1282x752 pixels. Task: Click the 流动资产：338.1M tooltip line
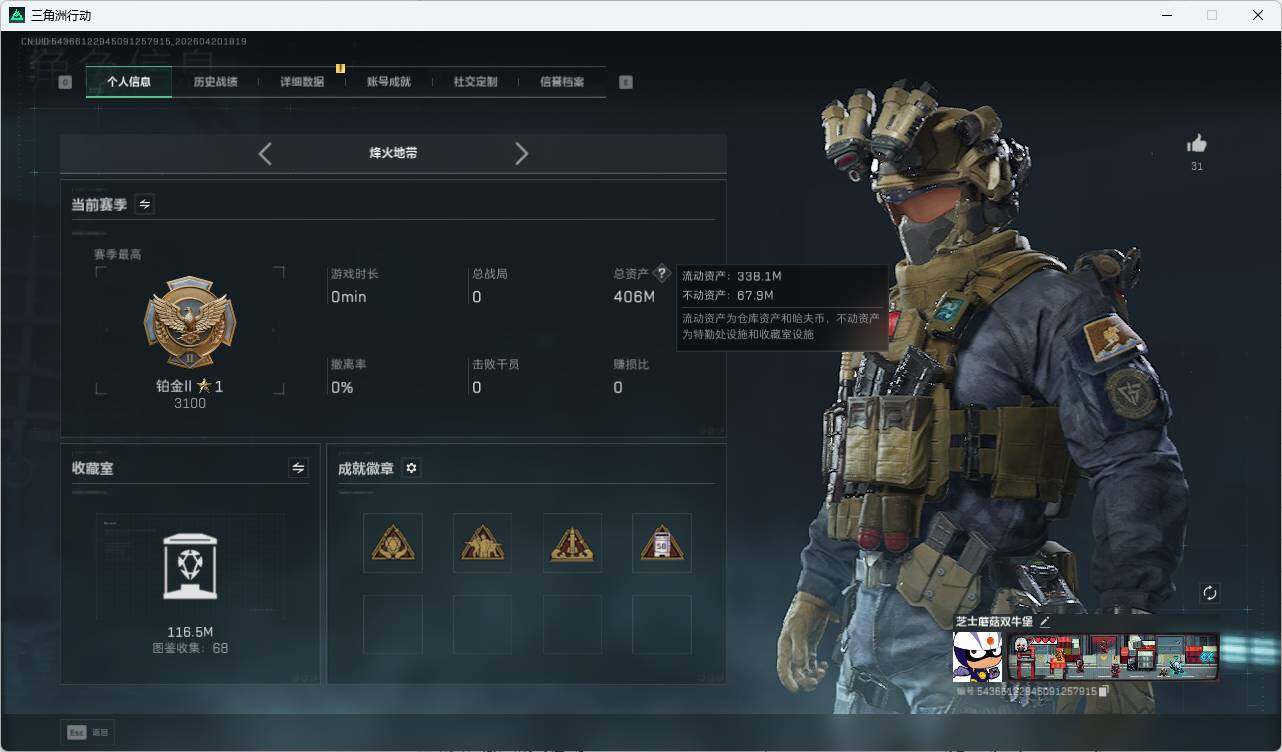coord(731,276)
